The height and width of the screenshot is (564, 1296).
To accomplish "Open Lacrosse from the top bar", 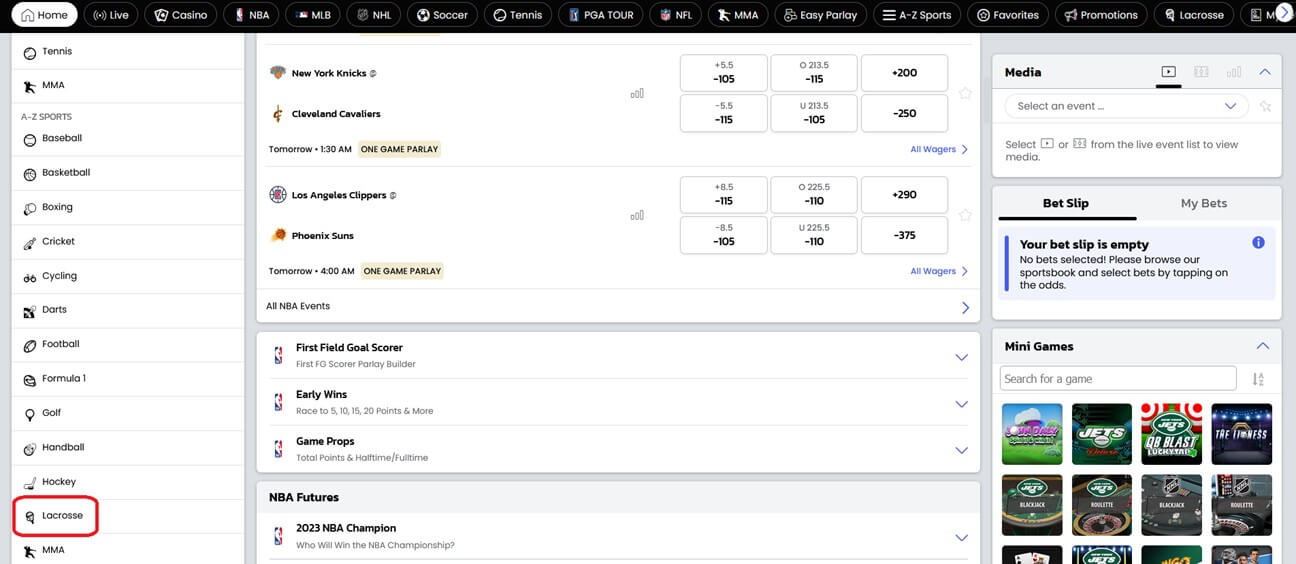I will (1192, 15).
